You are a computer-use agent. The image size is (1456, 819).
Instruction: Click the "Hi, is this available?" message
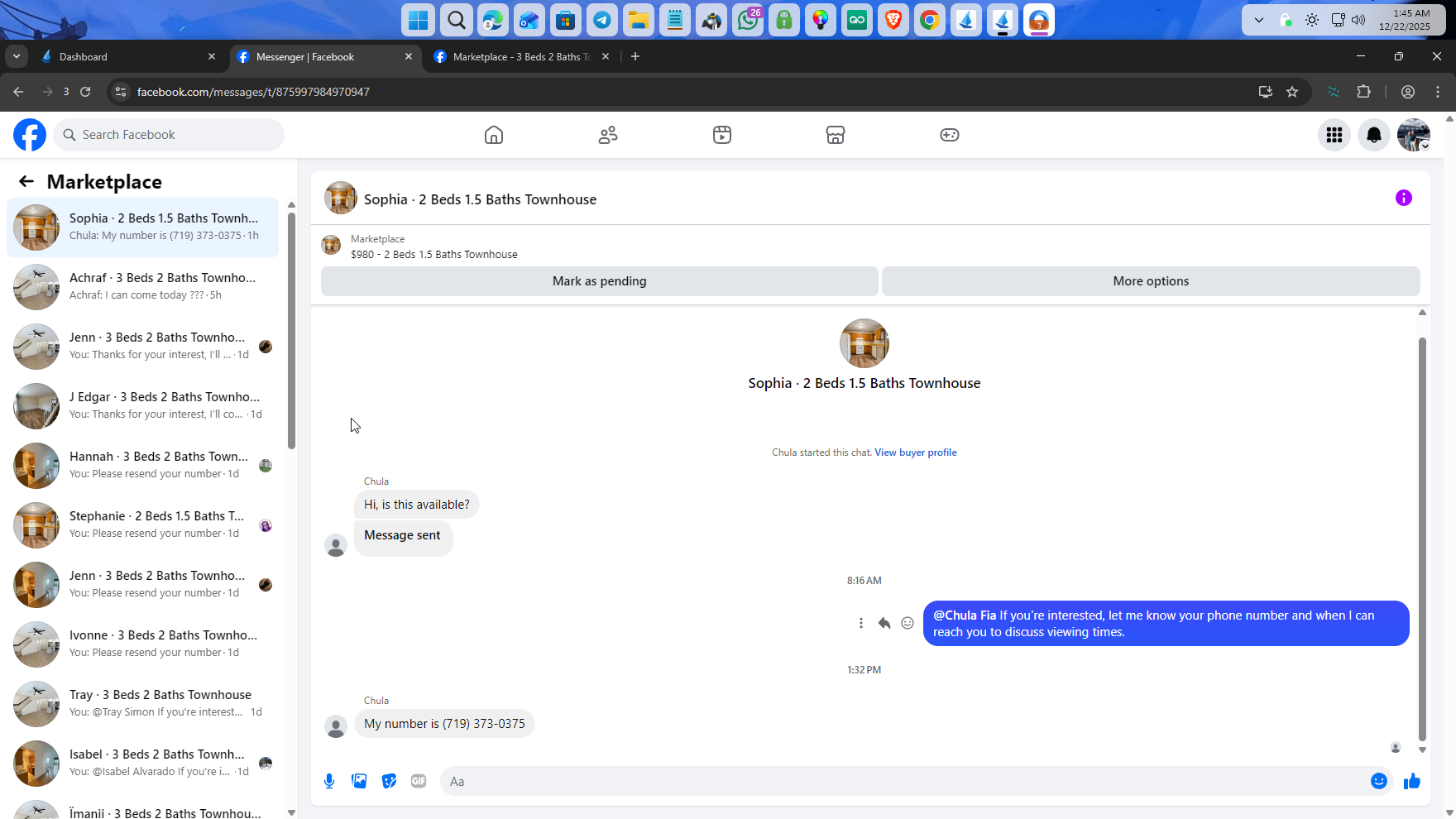click(416, 505)
